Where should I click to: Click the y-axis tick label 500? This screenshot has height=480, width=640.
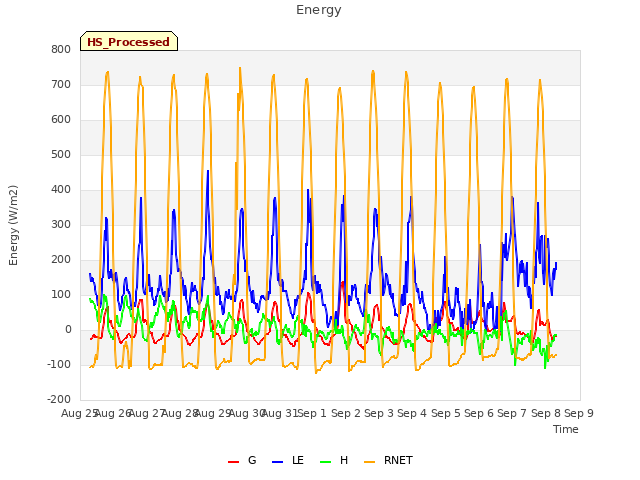pyautogui.click(x=61, y=155)
